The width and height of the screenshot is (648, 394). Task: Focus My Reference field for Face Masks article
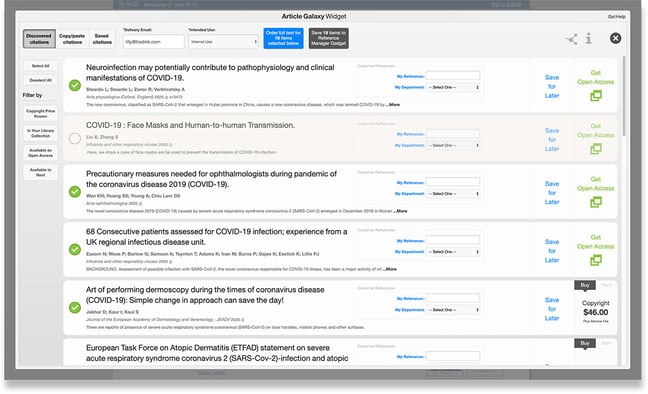point(453,134)
